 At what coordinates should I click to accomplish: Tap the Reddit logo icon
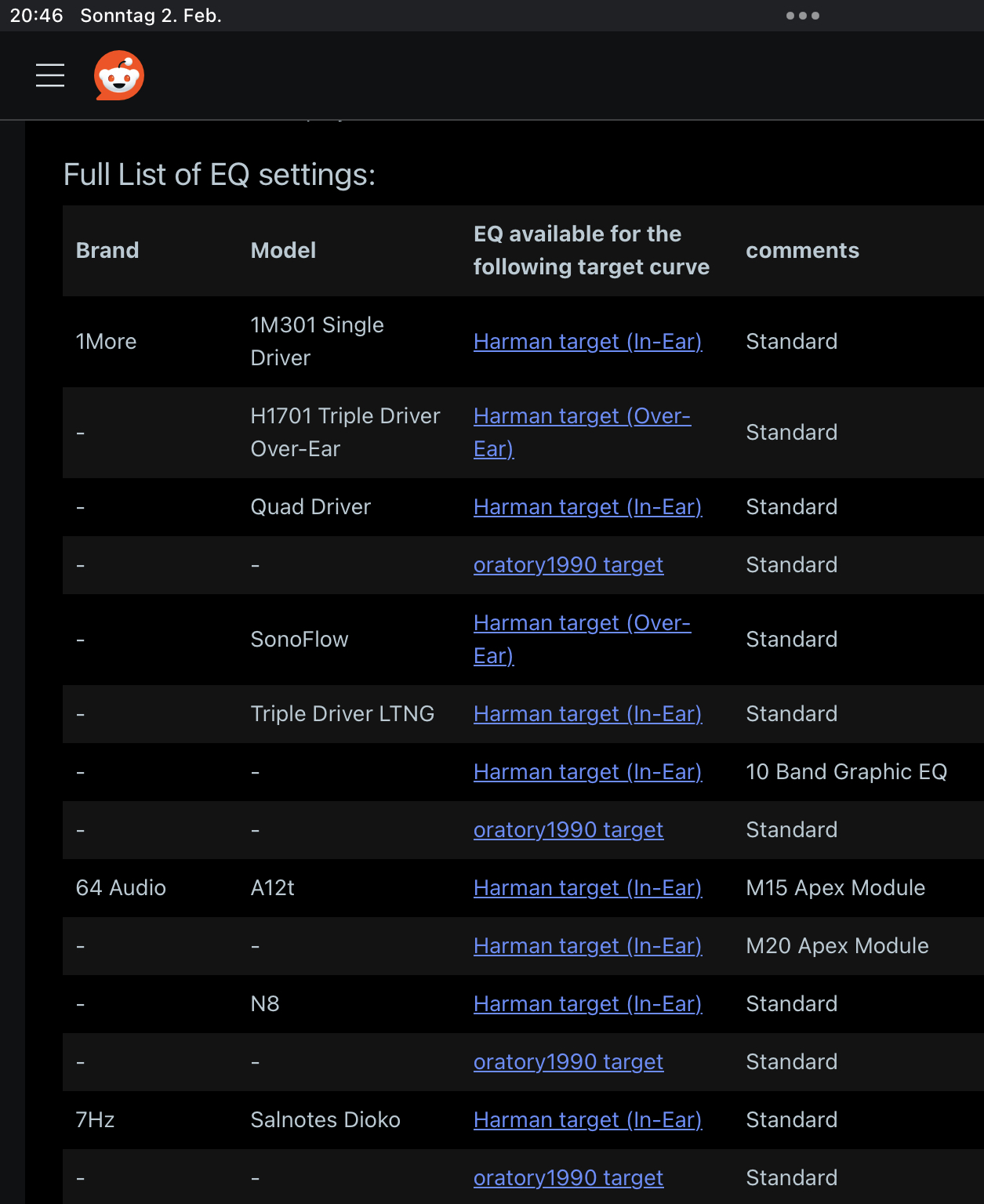(x=119, y=75)
